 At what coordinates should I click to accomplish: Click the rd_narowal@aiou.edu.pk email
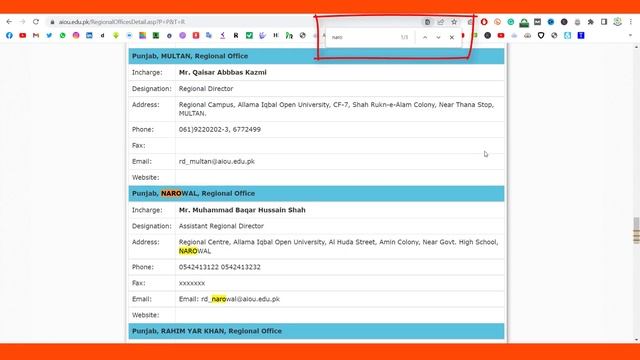tap(240, 299)
